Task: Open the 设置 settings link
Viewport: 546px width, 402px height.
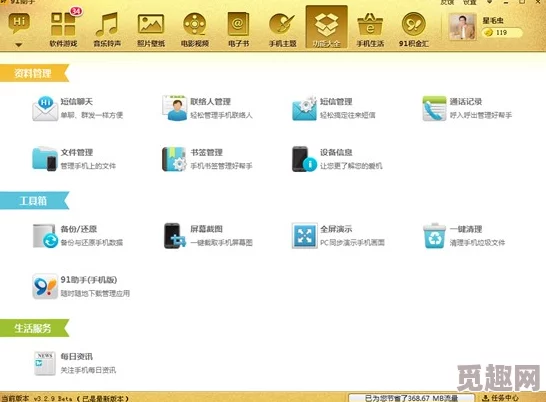Action: coord(469,2)
